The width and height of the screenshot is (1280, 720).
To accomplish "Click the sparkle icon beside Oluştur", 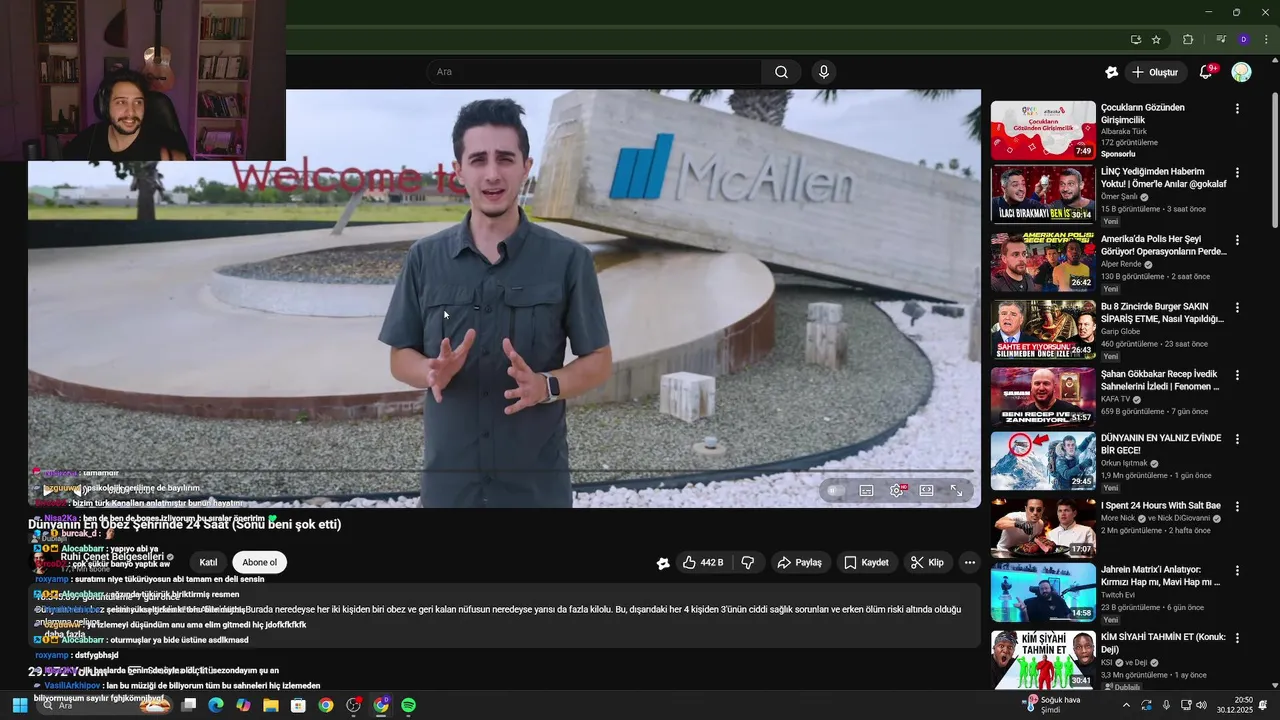I will tap(1111, 72).
